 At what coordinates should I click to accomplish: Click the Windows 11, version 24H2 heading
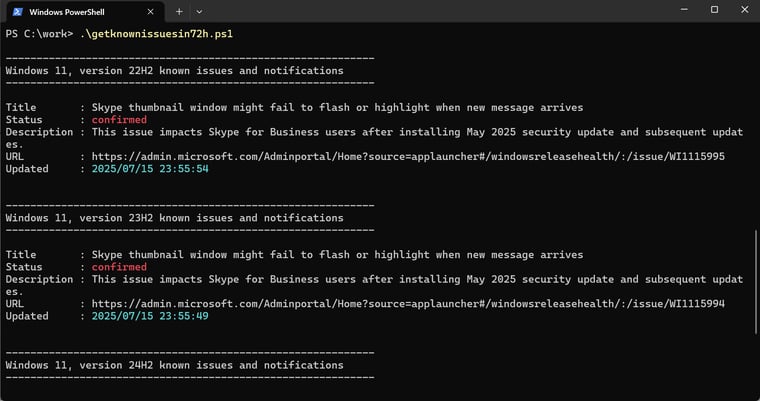pyautogui.click(x=174, y=365)
